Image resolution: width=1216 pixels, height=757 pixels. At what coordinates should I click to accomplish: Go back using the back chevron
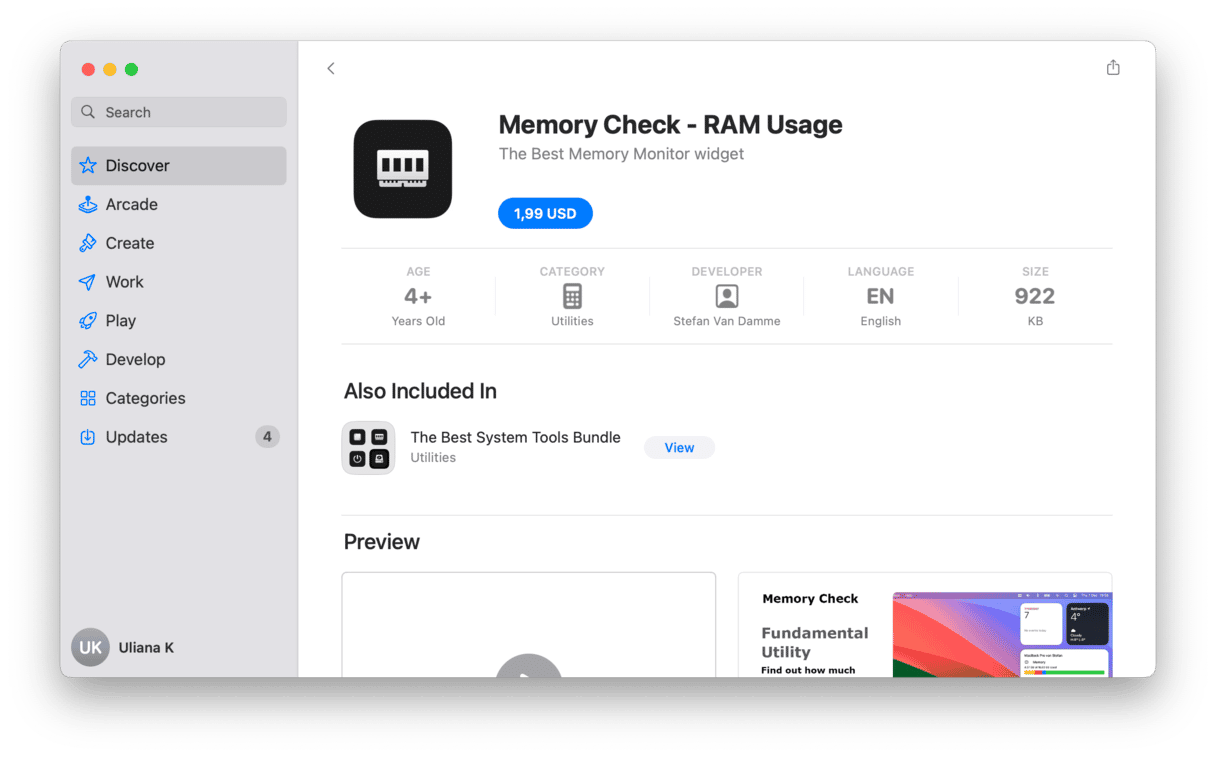coord(331,68)
